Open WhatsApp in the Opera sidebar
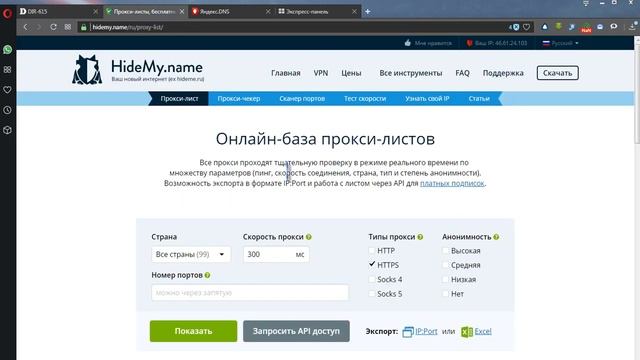The width and height of the screenshot is (640, 360). (7, 50)
